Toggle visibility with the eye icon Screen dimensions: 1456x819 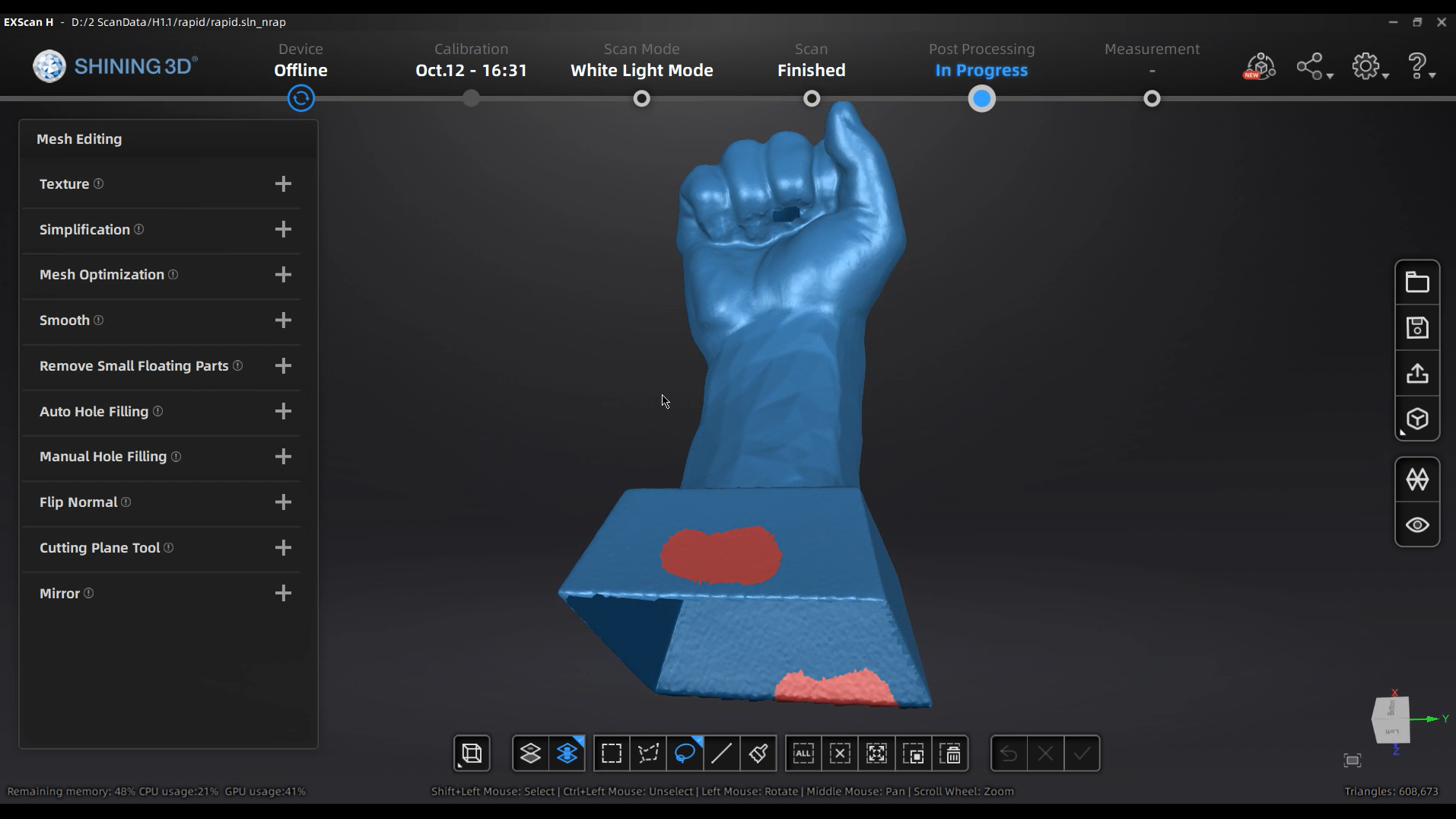1416,525
